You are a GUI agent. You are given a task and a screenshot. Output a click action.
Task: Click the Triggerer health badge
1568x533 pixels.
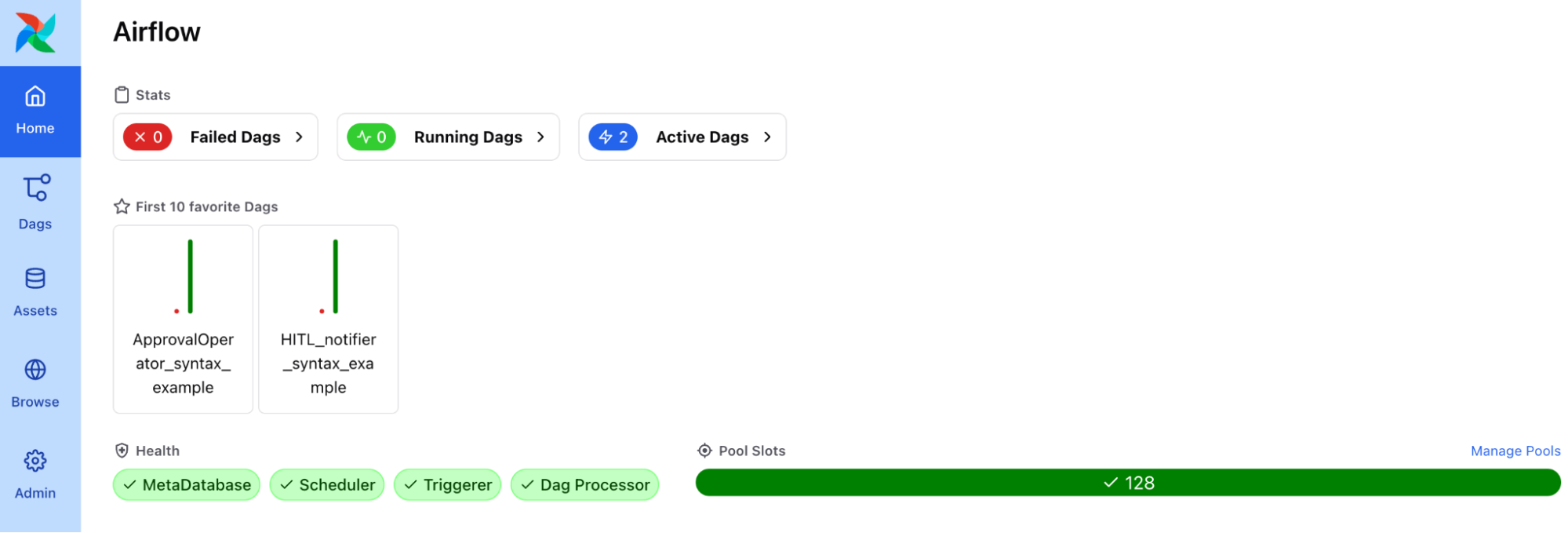pos(447,485)
